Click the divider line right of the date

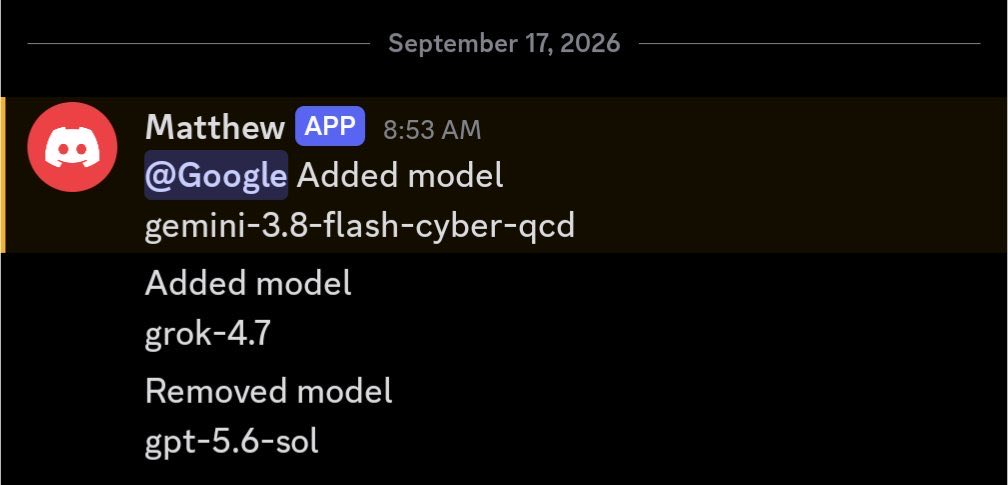[x=809, y=44]
